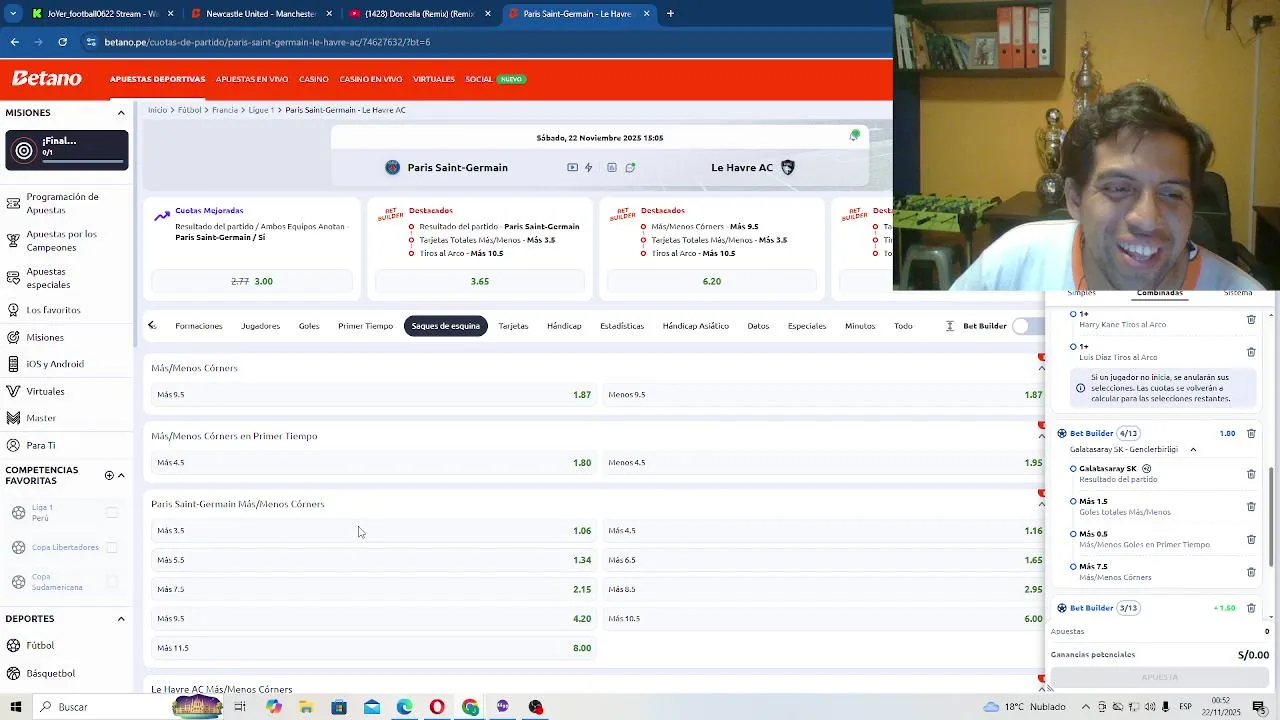The width and height of the screenshot is (1280, 720).
Task: Delete the Harry Kane Tiros al Arco selection
Action: 1251,320
